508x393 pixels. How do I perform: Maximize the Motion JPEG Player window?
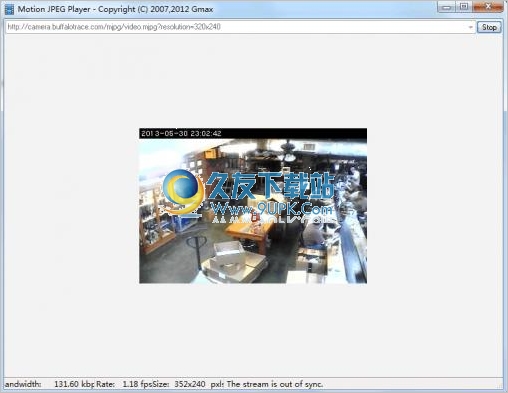click(x=464, y=7)
